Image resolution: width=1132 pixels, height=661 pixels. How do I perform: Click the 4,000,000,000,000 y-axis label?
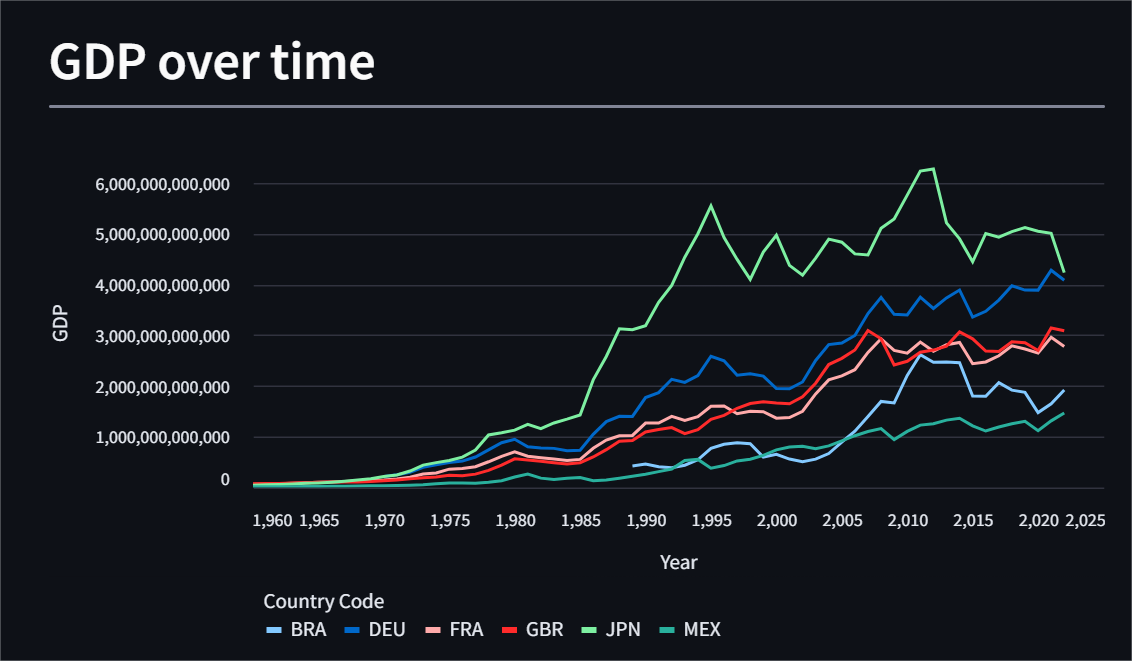162,286
